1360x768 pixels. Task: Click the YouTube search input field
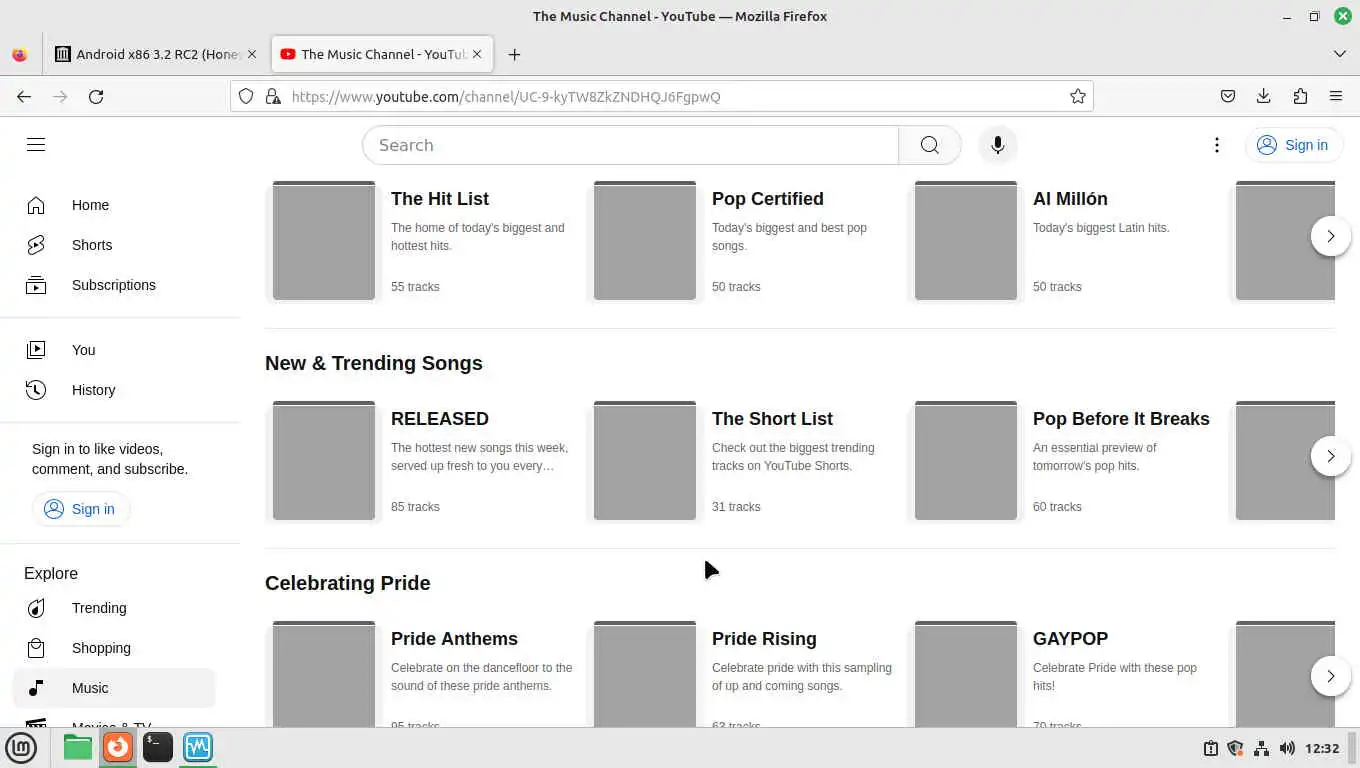tap(630, 145)
